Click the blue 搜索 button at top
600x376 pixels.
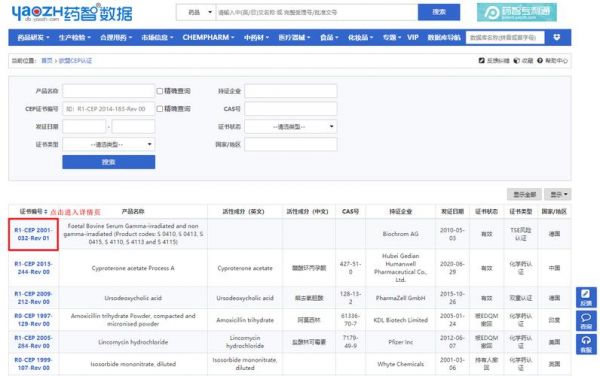[439, 12]
